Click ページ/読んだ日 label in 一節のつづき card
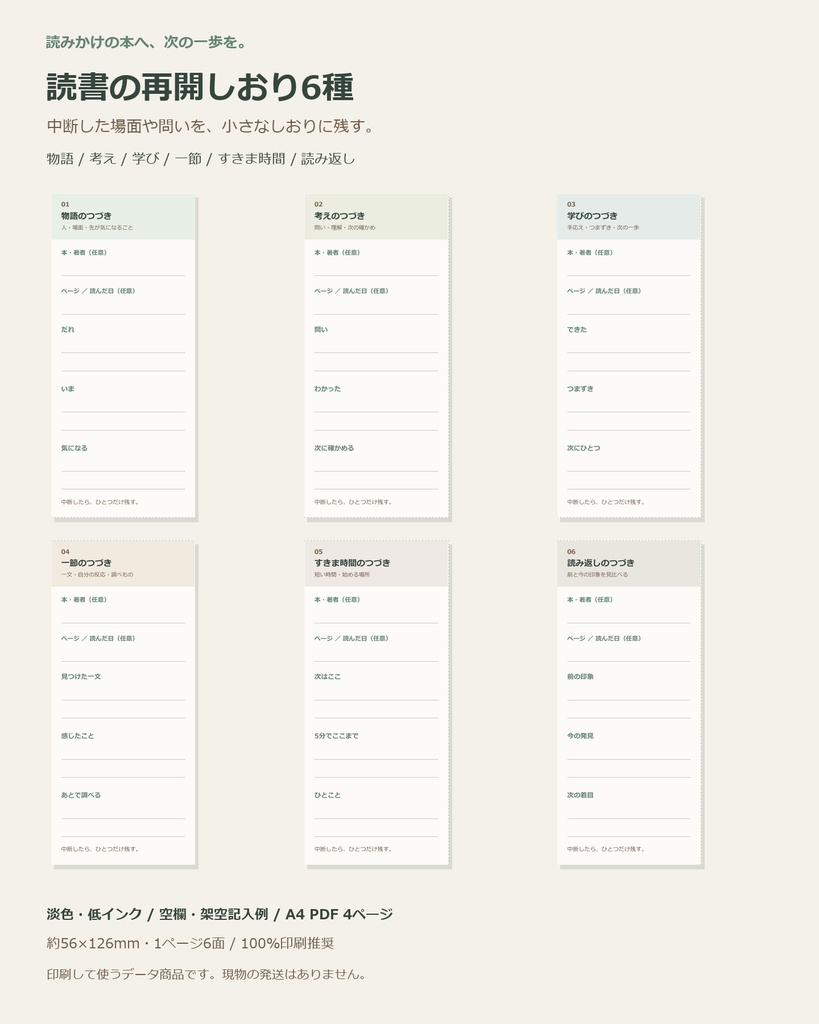Viewport: 819px width, 1024px height. [x=98, y=639]
